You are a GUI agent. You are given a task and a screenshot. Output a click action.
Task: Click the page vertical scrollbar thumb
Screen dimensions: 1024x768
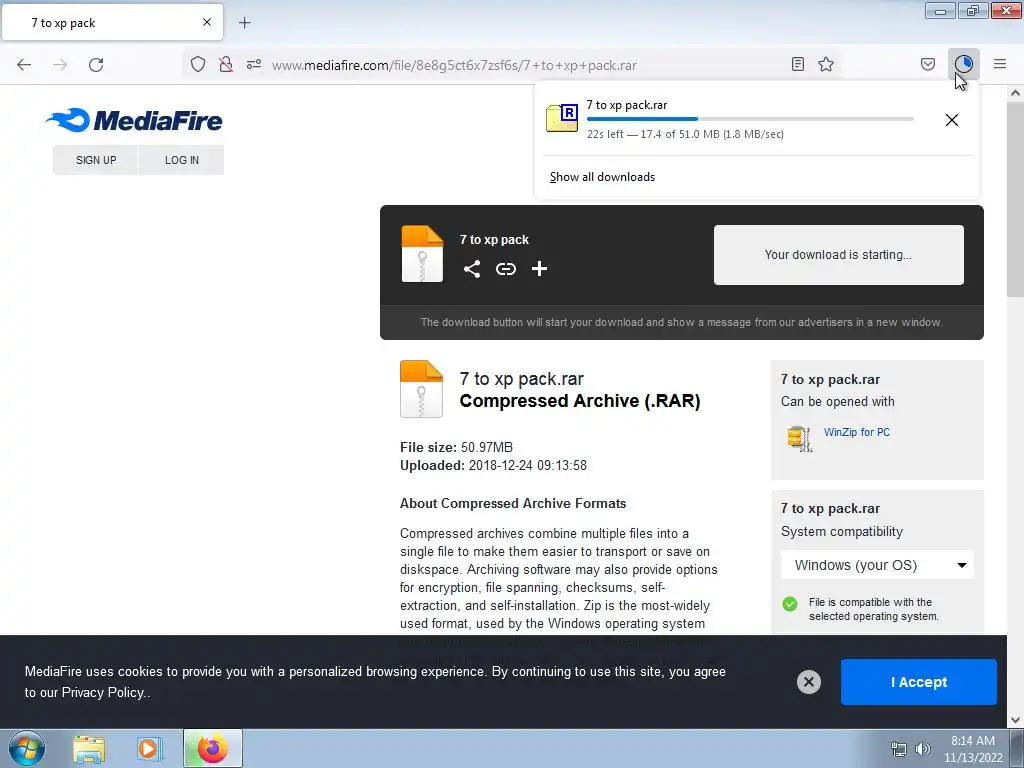pos(1015,199)
